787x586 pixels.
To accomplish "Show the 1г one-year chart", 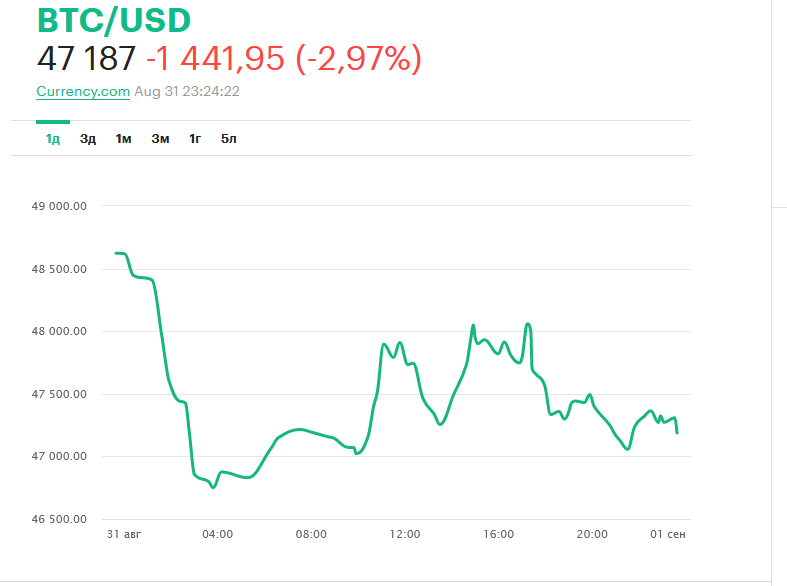I will click(195, 139).
